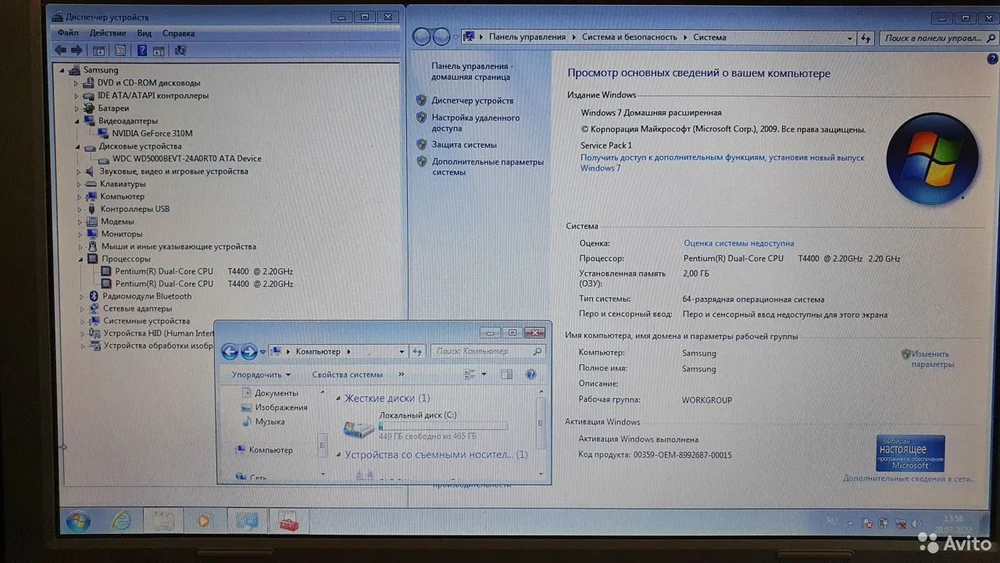Open the Вид menu in Device Manager

click(144, 33)
